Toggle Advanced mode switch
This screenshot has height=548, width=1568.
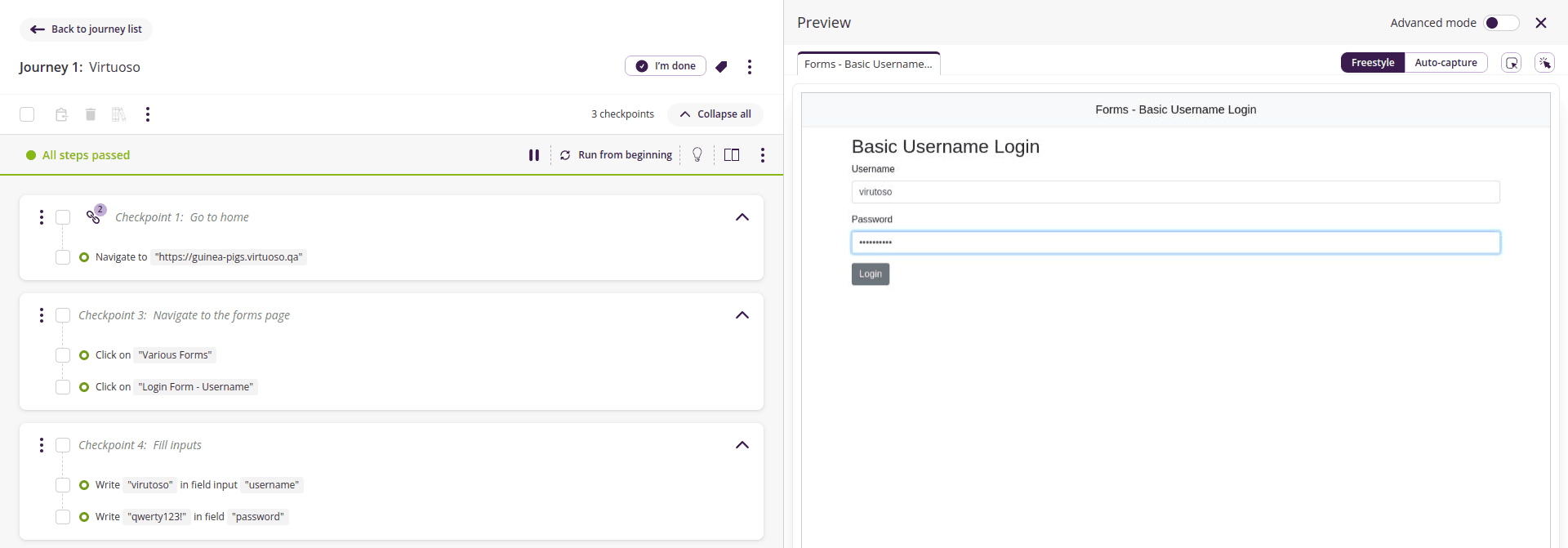[x=1500, y=23]
